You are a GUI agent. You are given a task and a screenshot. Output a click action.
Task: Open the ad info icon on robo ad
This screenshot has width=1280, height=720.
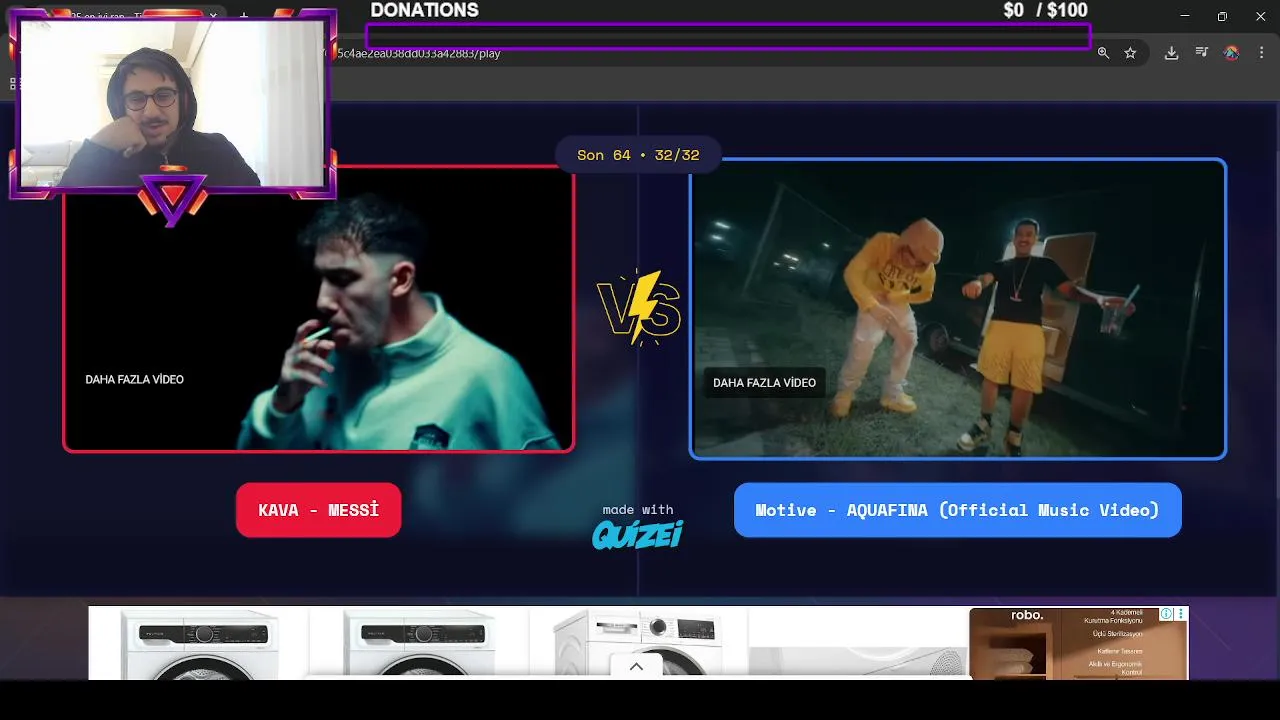pyautogui.click(x=1166, y=614)
